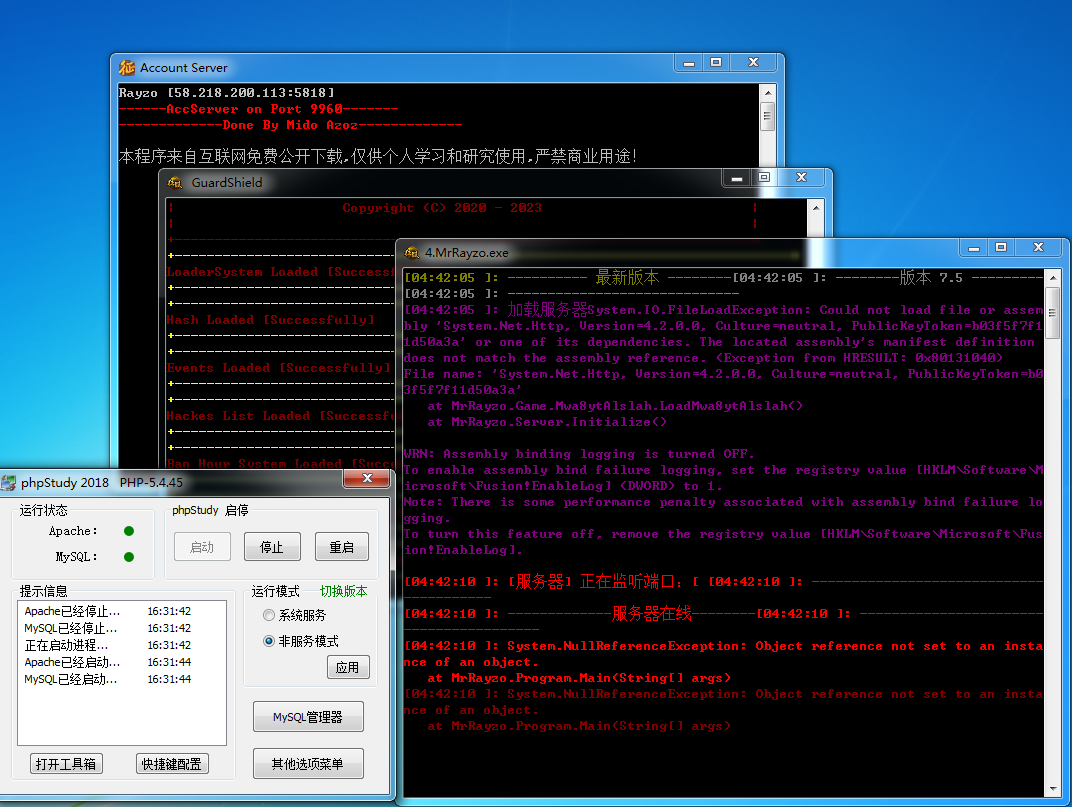Click the Done By Mido Azoz line
This screenshot has height=807, width=1072.
pos(291,125)
